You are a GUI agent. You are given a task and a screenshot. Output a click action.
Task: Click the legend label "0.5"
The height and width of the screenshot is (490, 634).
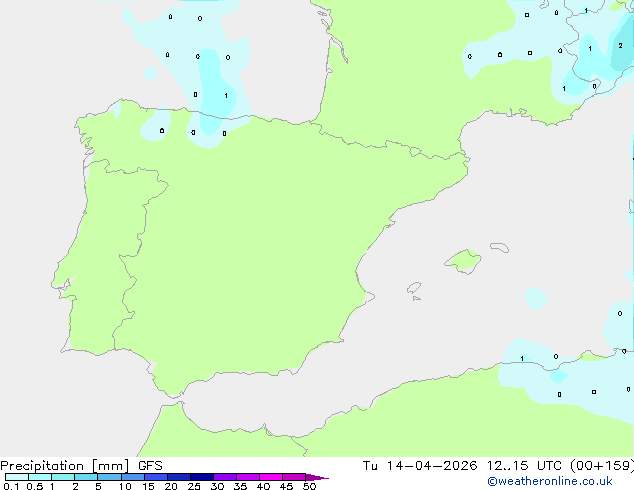pyautogui.click(x=35, y=486)
